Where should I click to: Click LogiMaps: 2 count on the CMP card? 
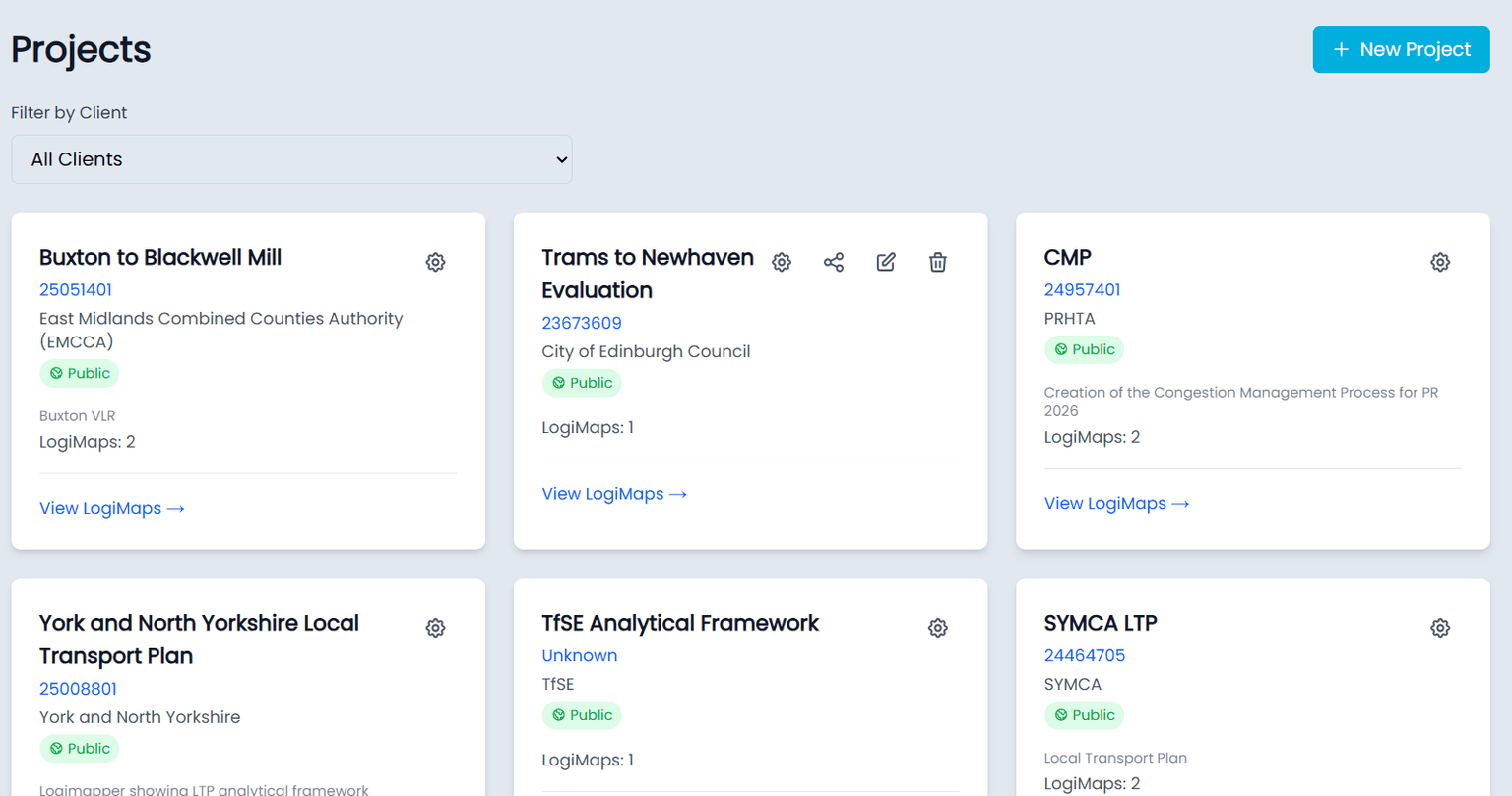coord(1093,437)
